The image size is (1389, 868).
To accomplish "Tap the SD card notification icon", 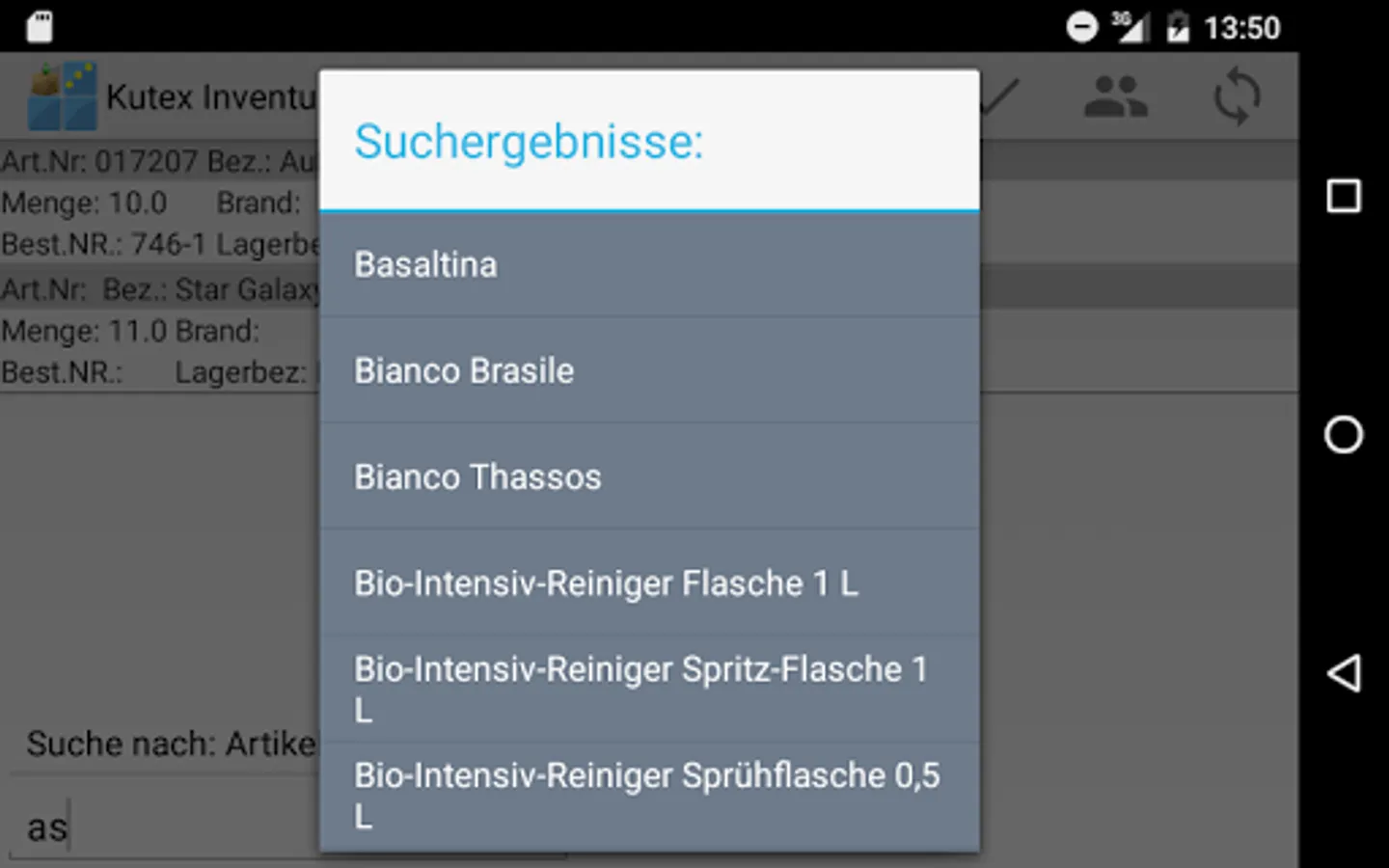I will [x=40, y=27].
